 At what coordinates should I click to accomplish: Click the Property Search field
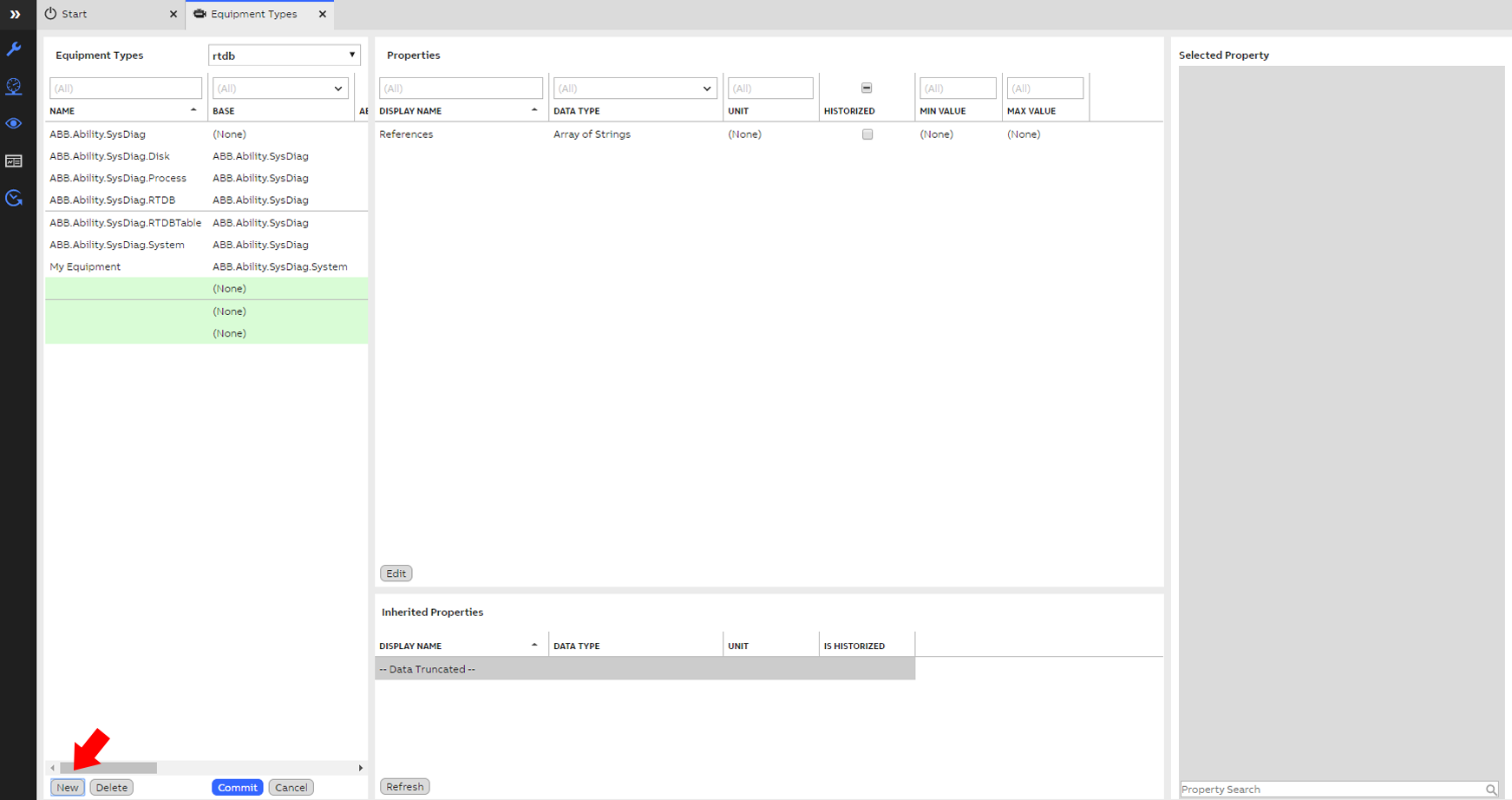pos(1340,790)
